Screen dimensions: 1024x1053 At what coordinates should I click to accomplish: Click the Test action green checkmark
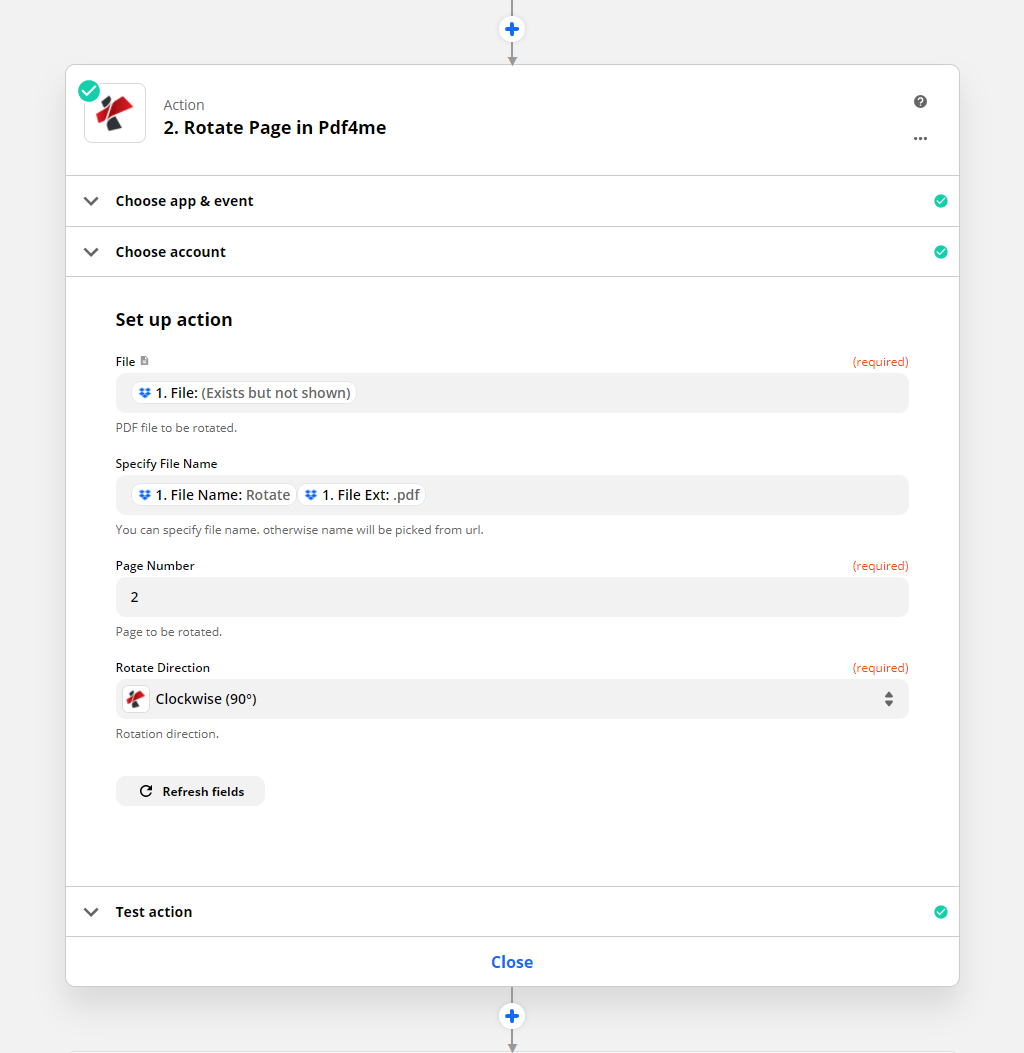[940, 912]
